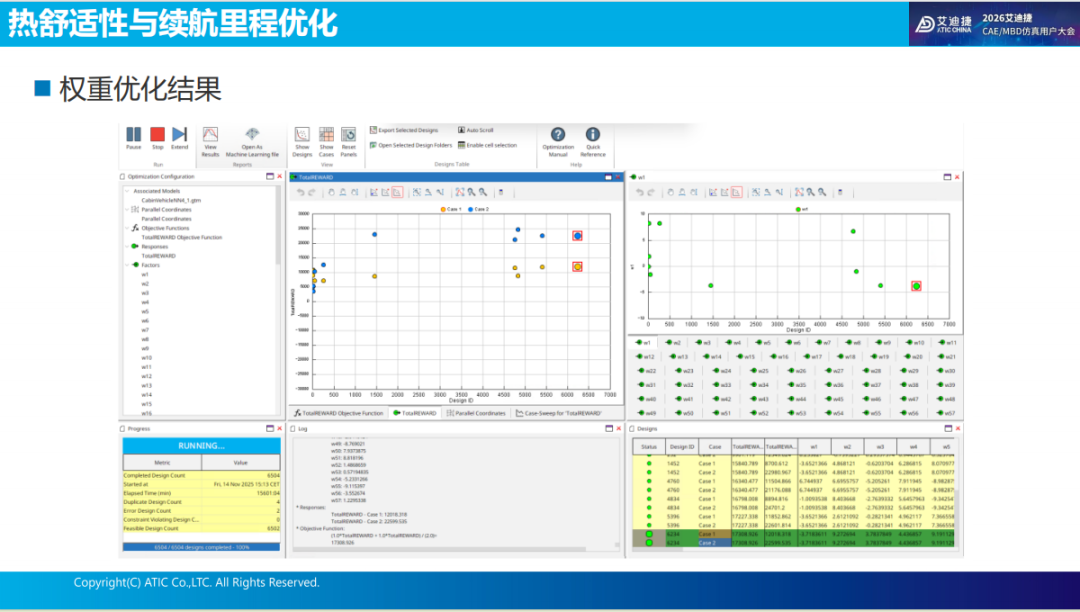
Task: Click Responses green node icon in tree
Action: 135,246
